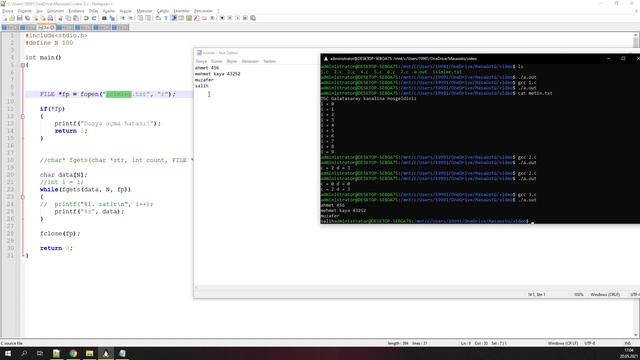Open the Makrolar menu
The width and height of the screenshot is (640, 360).
point(144,11)
